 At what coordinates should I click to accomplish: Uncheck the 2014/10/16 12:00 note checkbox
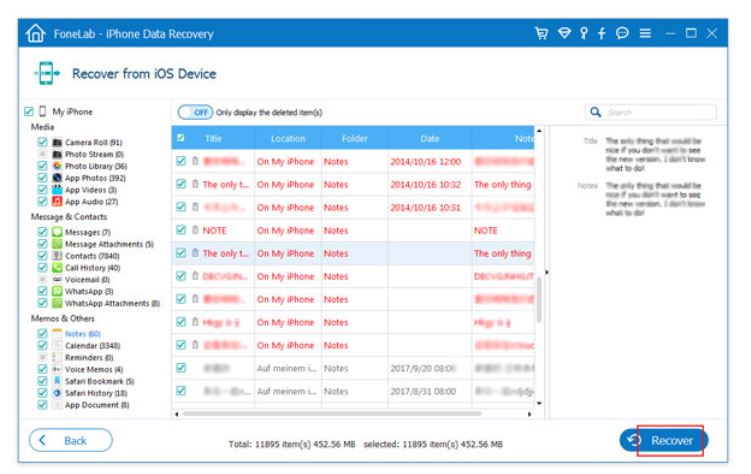pyautogui.click(x=181, y=161)
